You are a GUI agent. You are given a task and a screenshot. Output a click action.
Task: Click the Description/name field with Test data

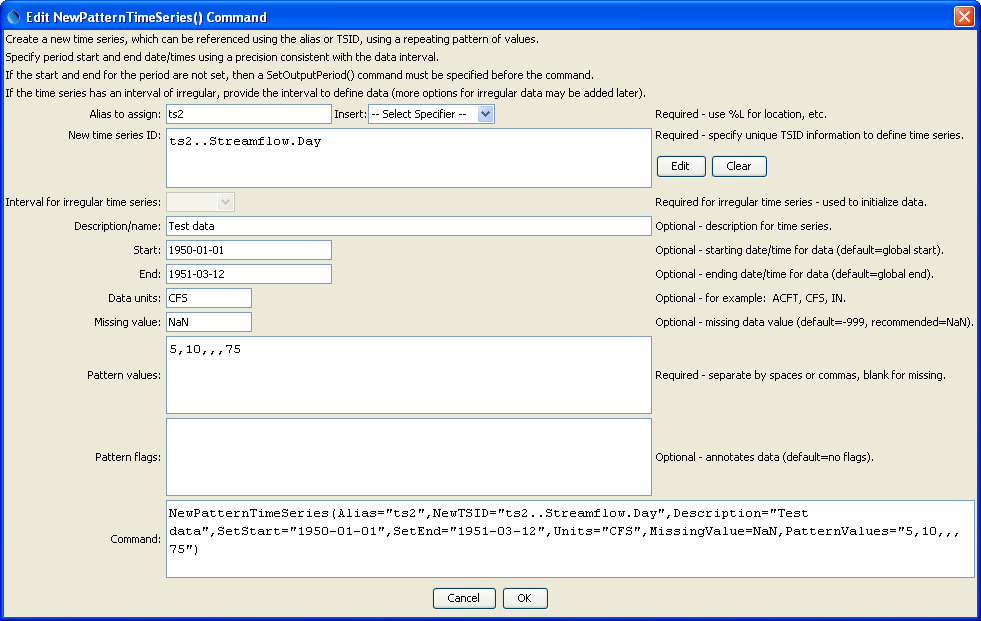[409, 226]
